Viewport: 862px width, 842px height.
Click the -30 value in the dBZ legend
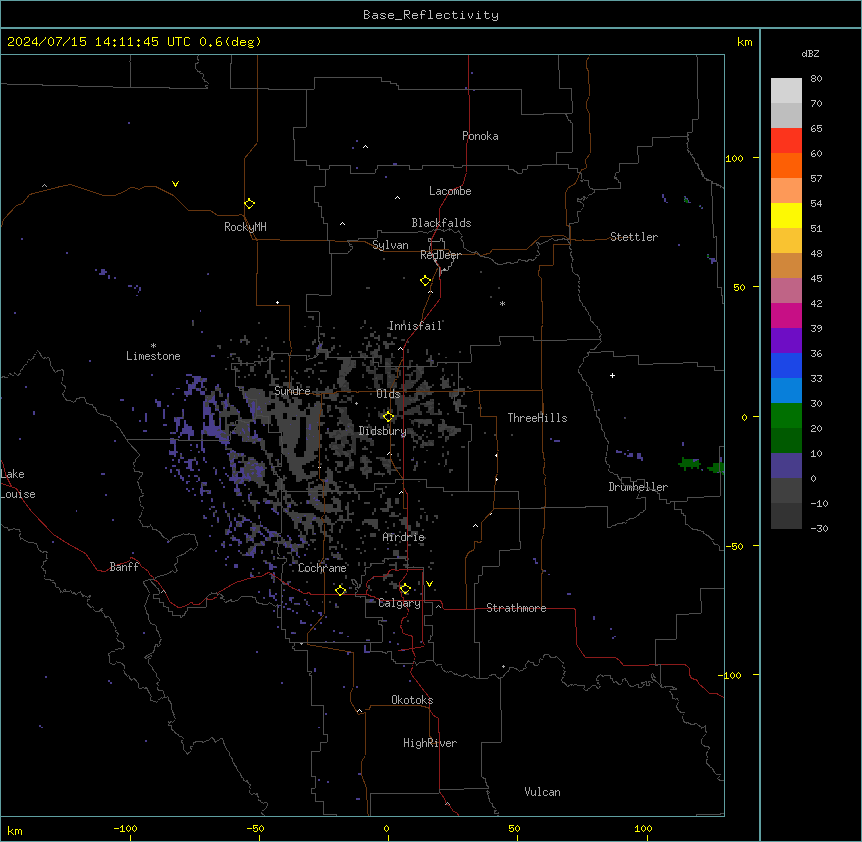coord(819,529)
